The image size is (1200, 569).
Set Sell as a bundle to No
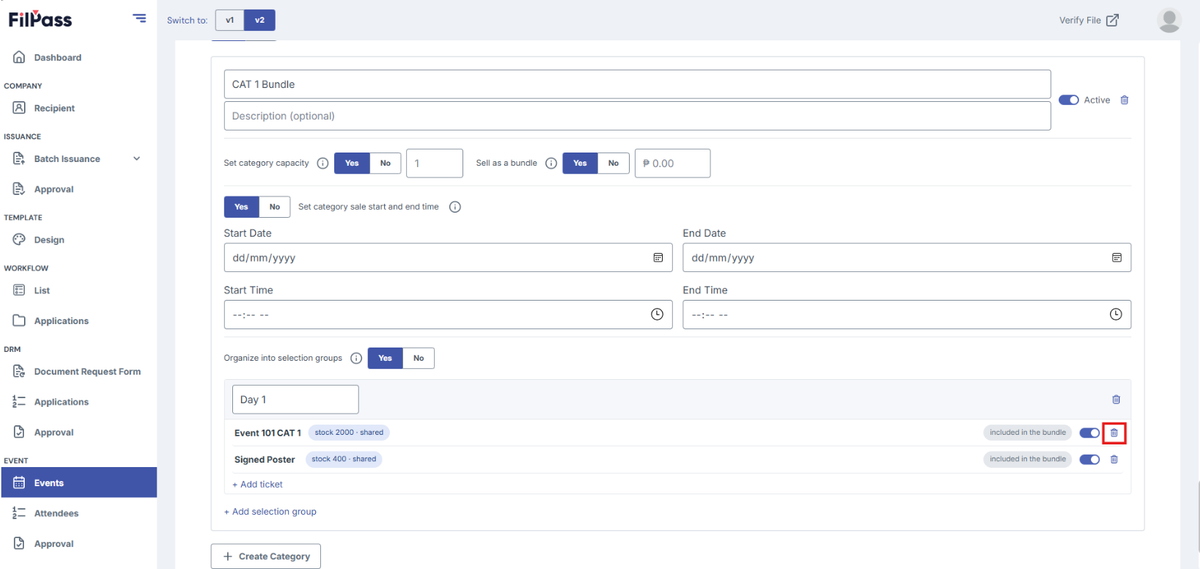point(613,163)
